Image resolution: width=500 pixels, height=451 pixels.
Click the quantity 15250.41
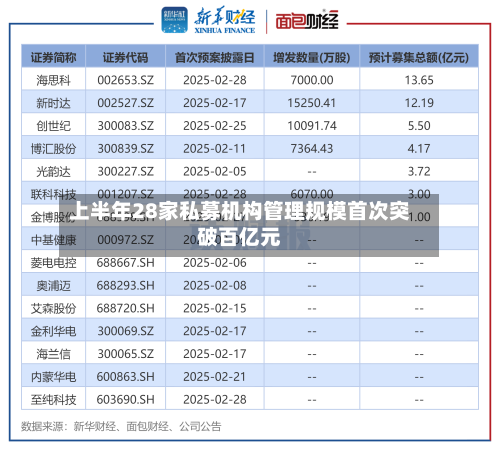[312, 103]
